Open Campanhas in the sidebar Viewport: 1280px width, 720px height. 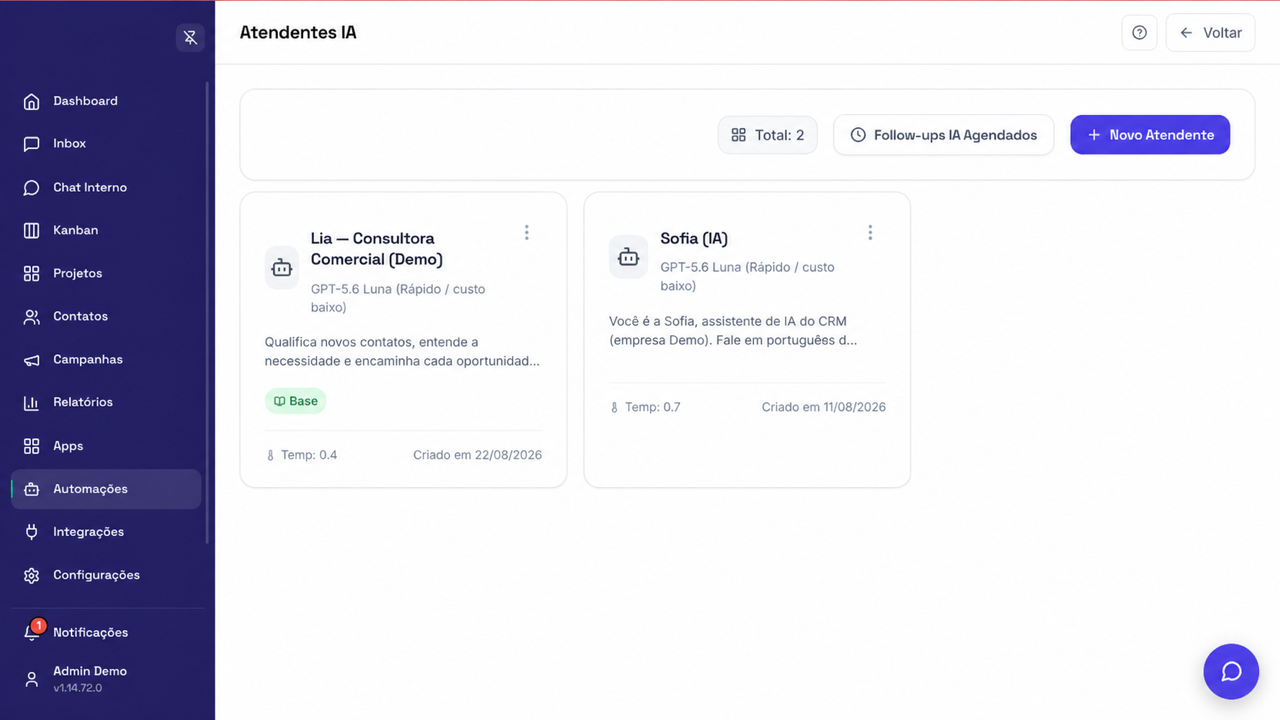click(x=106, y=359)
